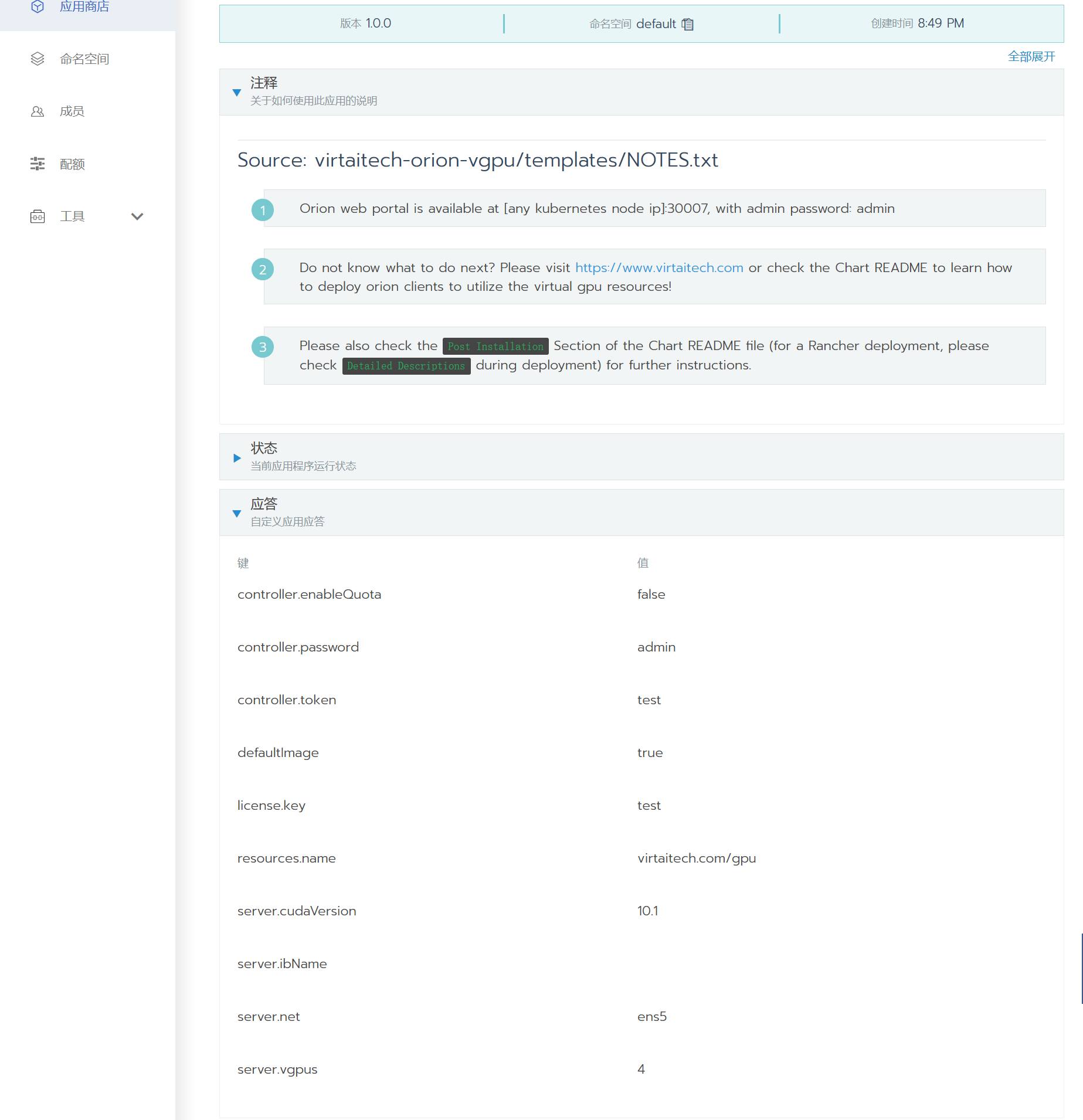Screen dimensions: 1083x1120
Task: Click the Post Installation code label
Action: [495, 347]
